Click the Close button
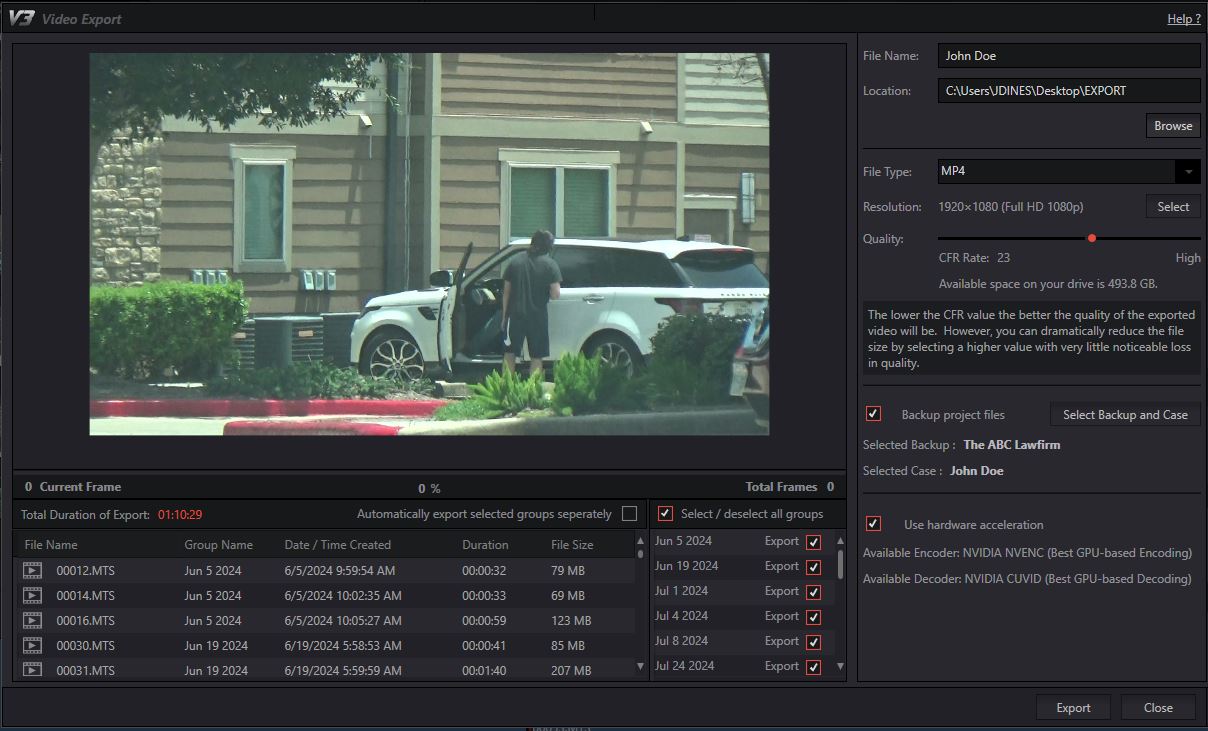Screen dimensions: 1208x731 pos(1158,707)
